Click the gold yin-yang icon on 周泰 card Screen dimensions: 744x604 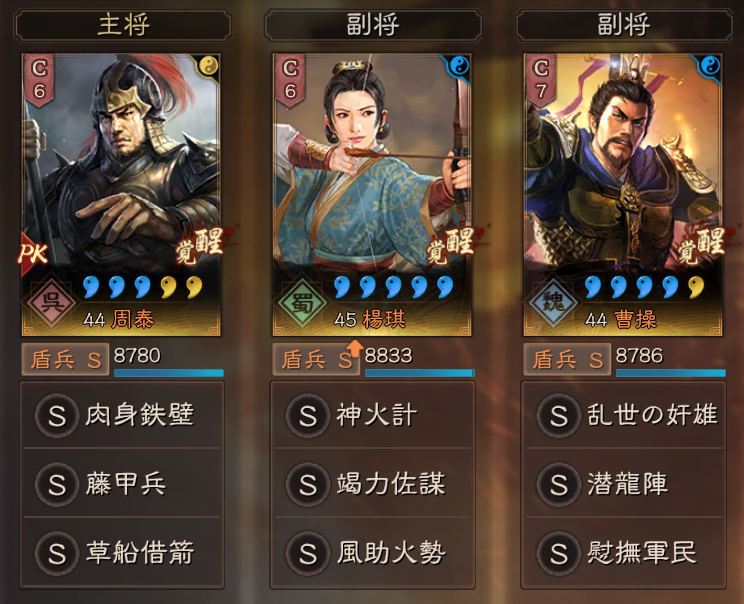coord(208,66)
